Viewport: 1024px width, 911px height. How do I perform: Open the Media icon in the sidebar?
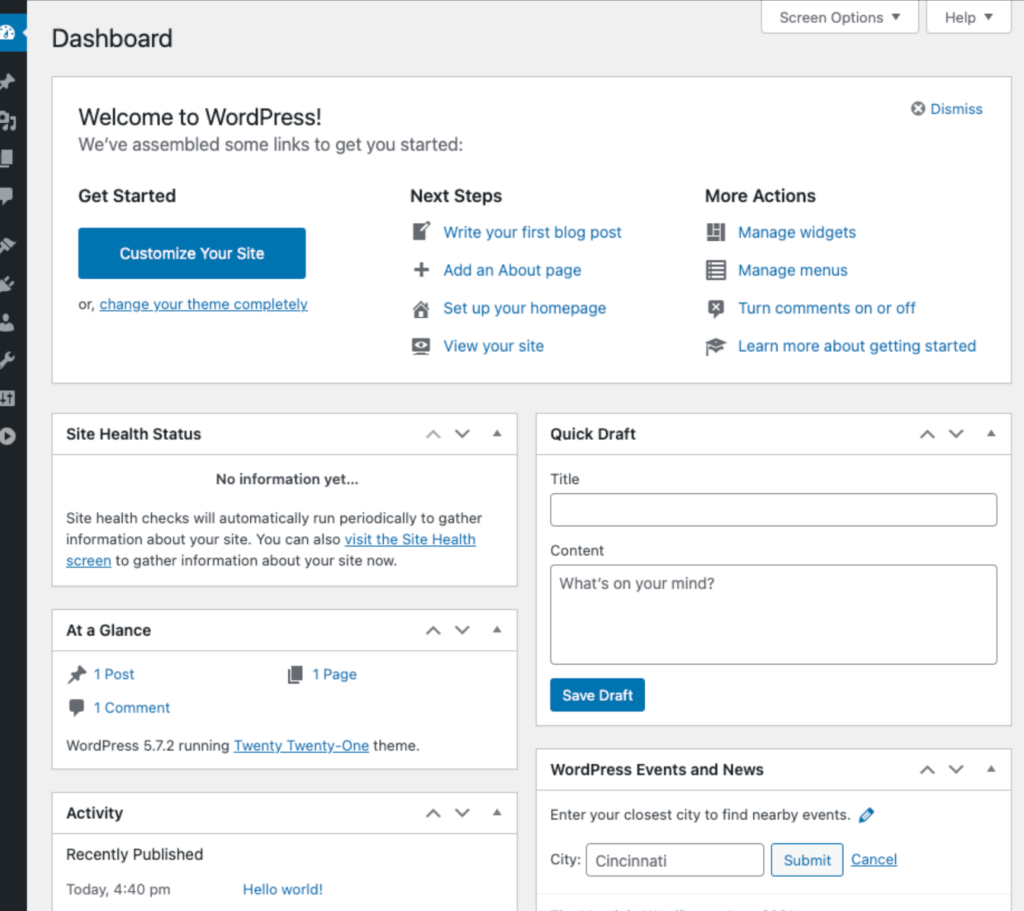(x=8, y=121)
